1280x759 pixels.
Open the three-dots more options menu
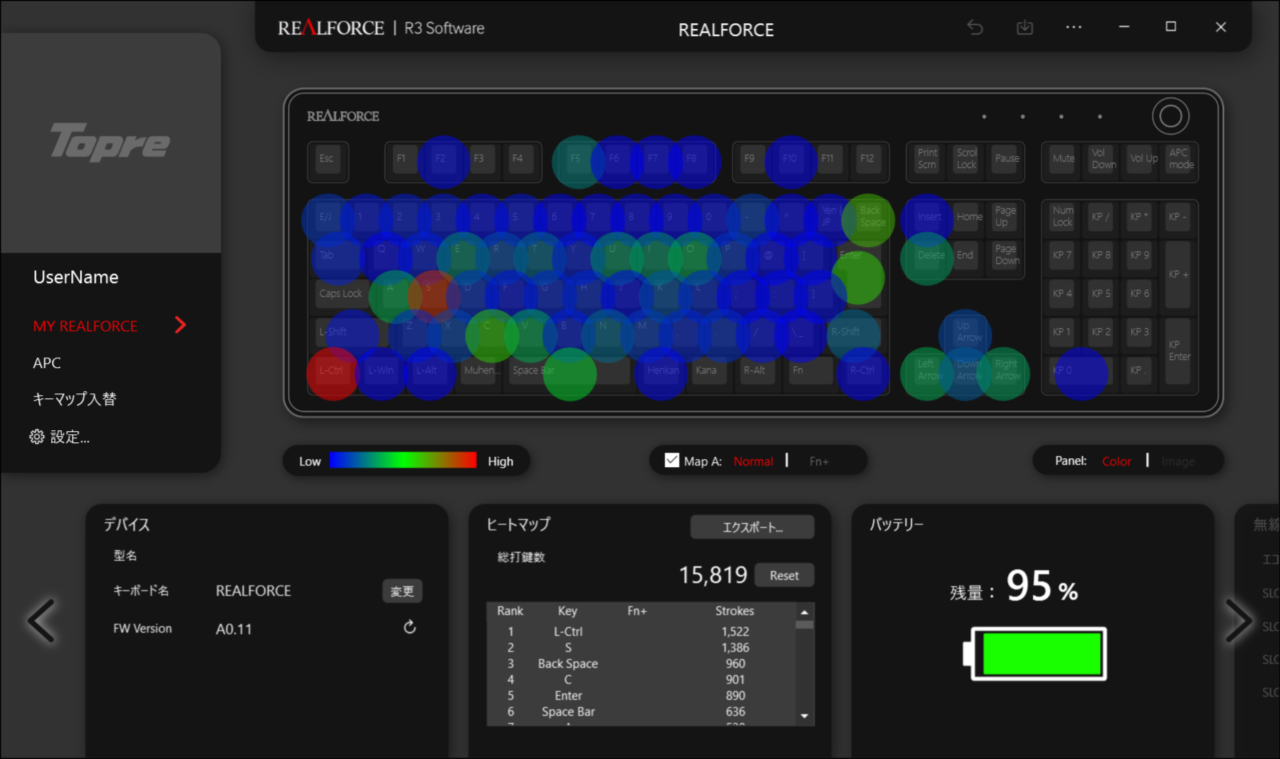coord(1074,28)
